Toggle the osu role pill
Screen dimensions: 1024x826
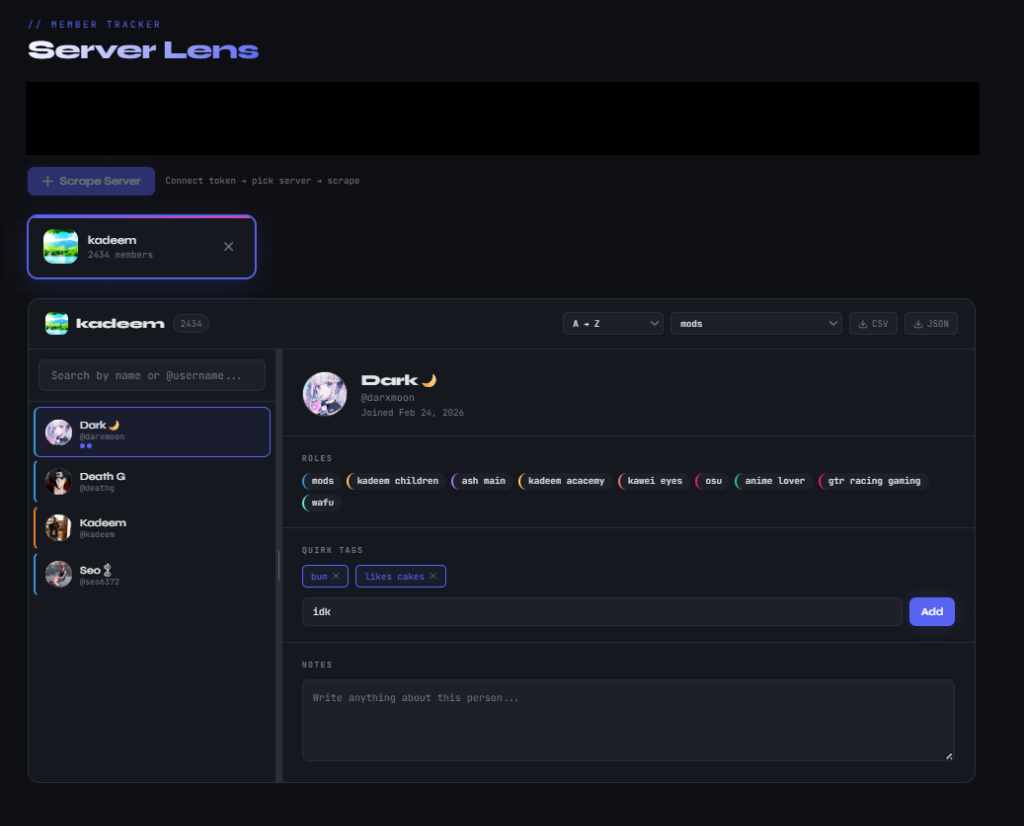pyautogui.click(x=710, y=481)
